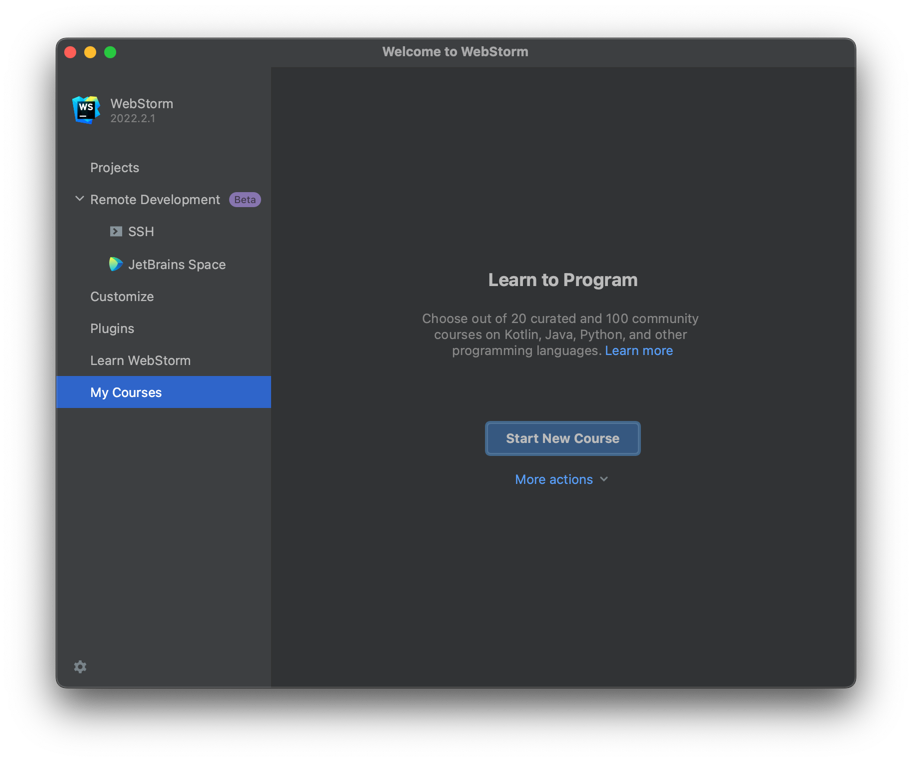
Task: Open the More actions dropdown
Action: [554, 480]
